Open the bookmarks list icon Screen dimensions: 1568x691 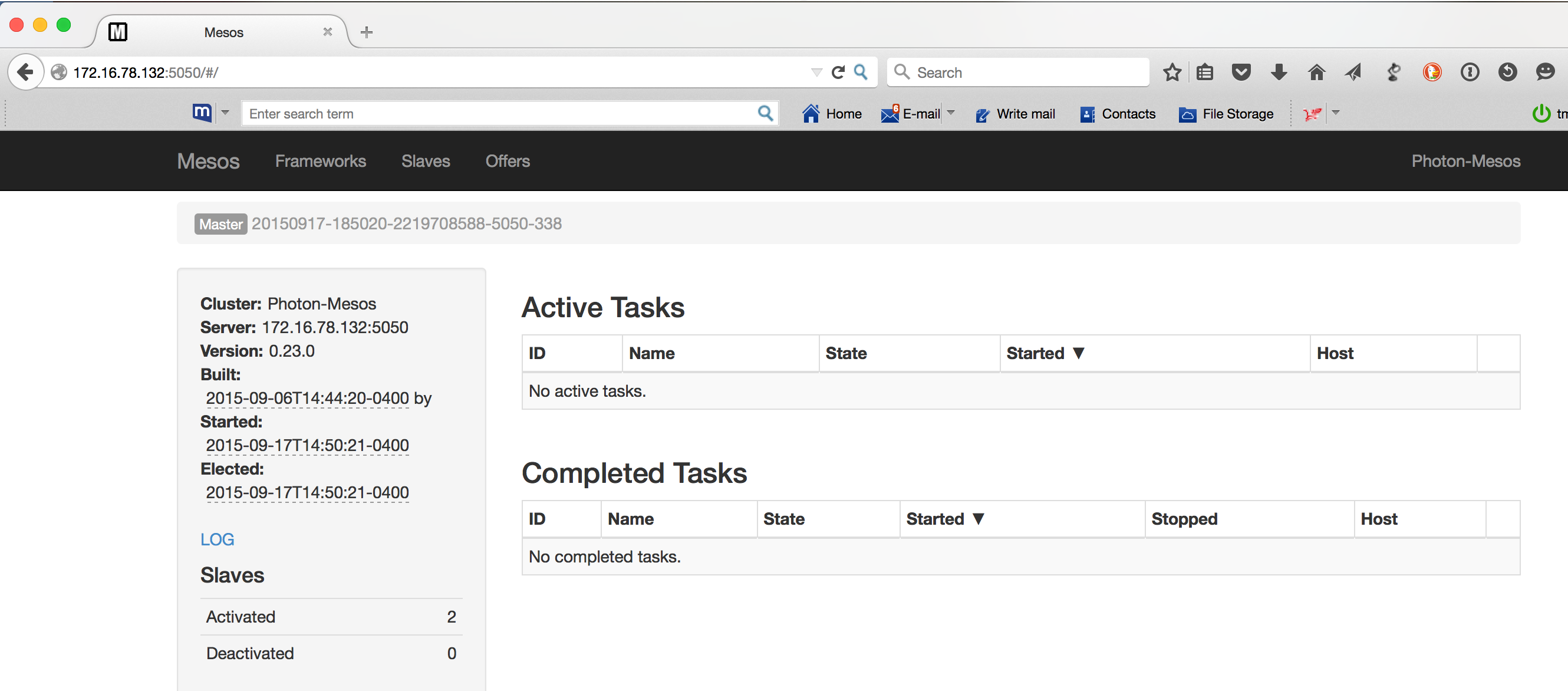click(x=1205, y=73)
